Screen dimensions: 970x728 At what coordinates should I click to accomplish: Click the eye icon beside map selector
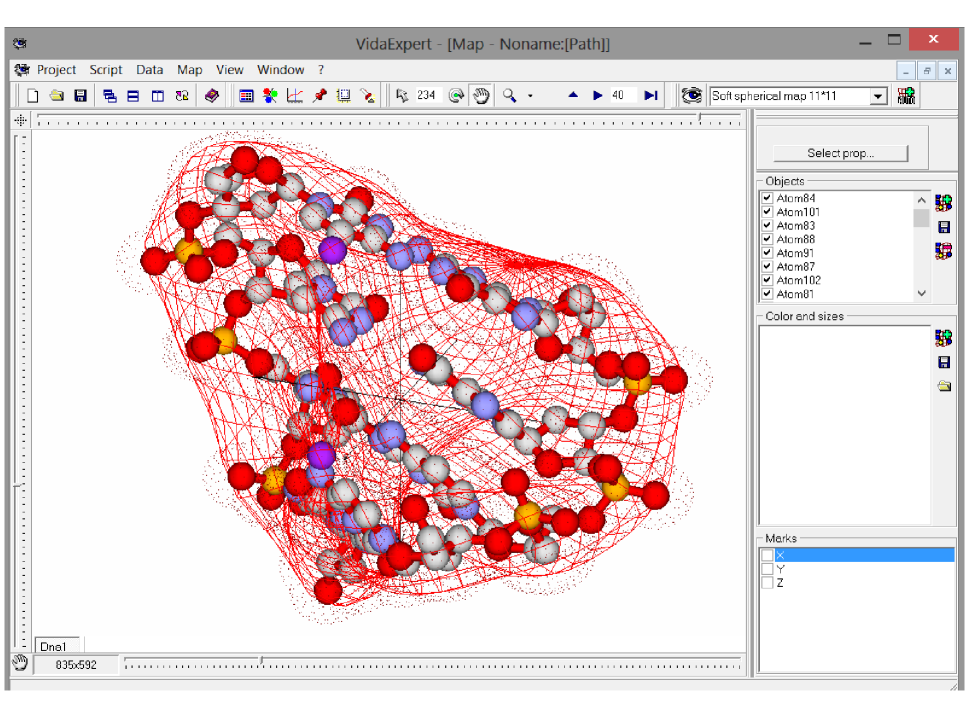pos(691,96)
